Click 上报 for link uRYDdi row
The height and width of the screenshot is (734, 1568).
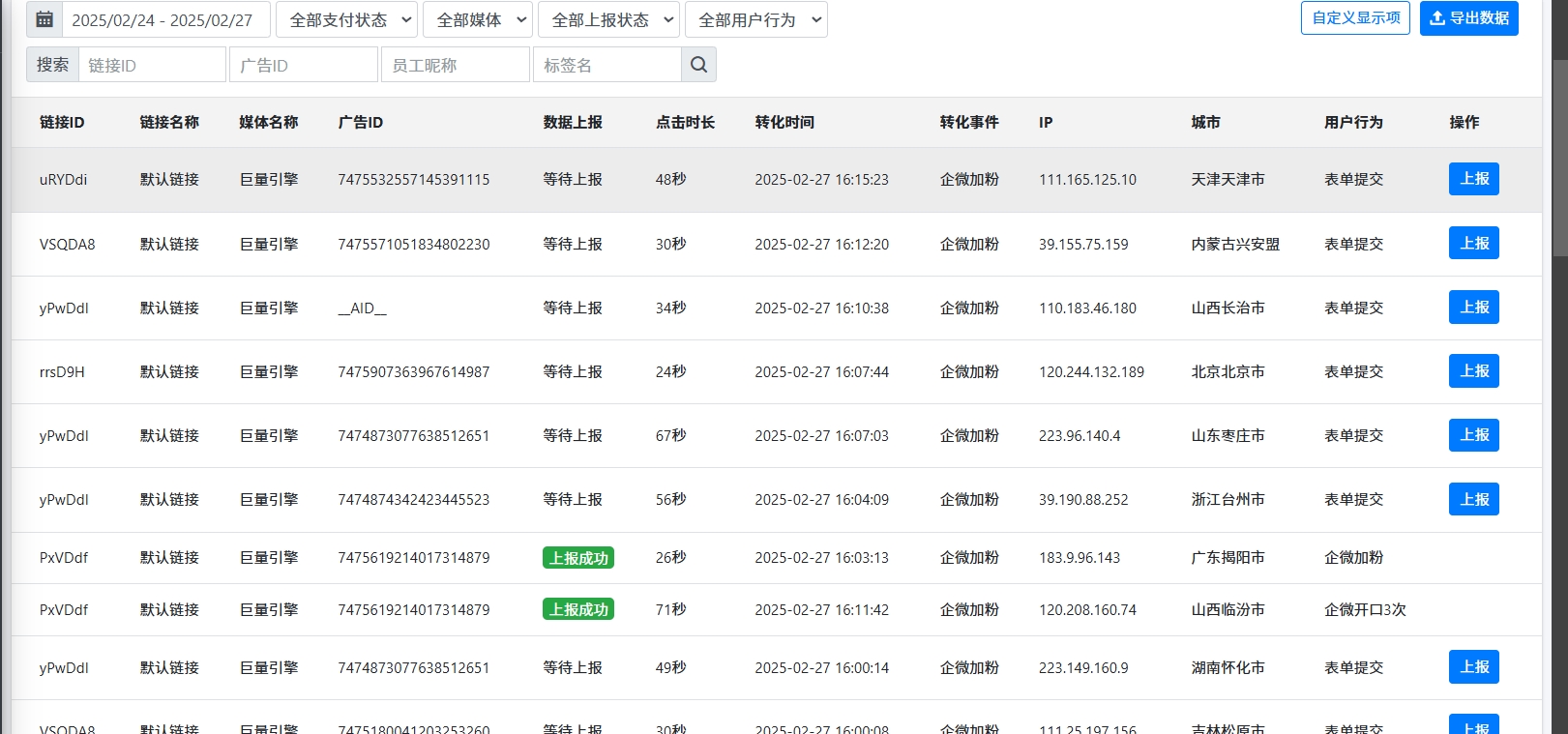1473,179
